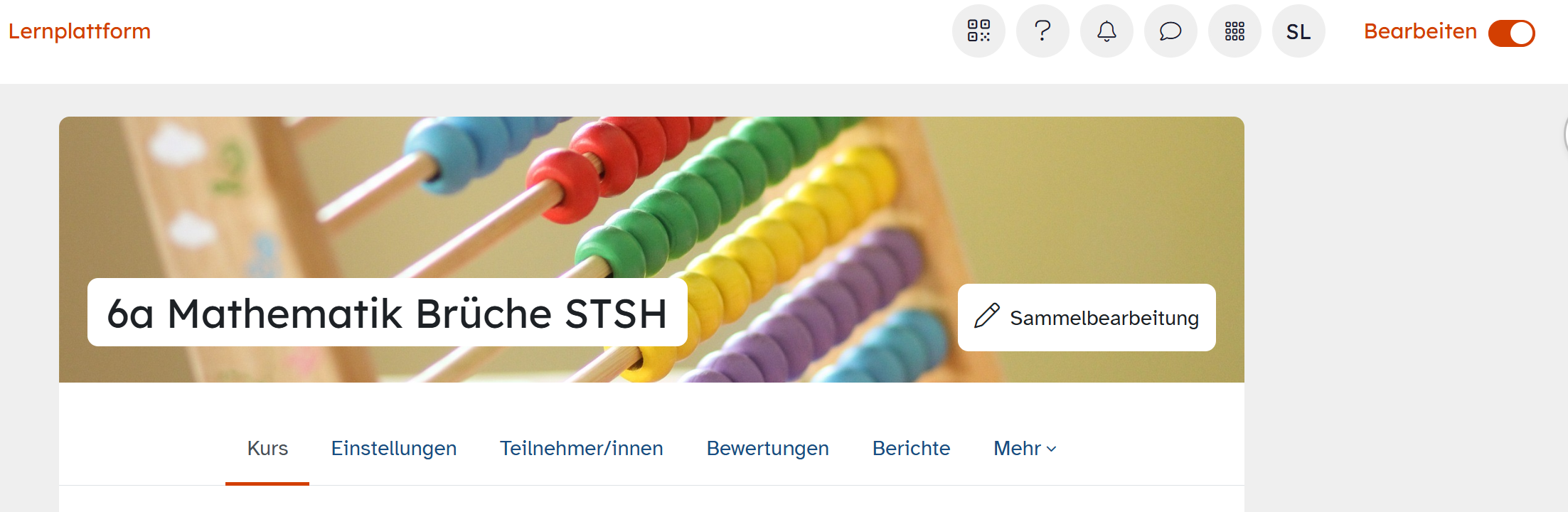Screen dimensions: 1568x512
Task: Open the help question mark icon
Action: click(1042, 31)
